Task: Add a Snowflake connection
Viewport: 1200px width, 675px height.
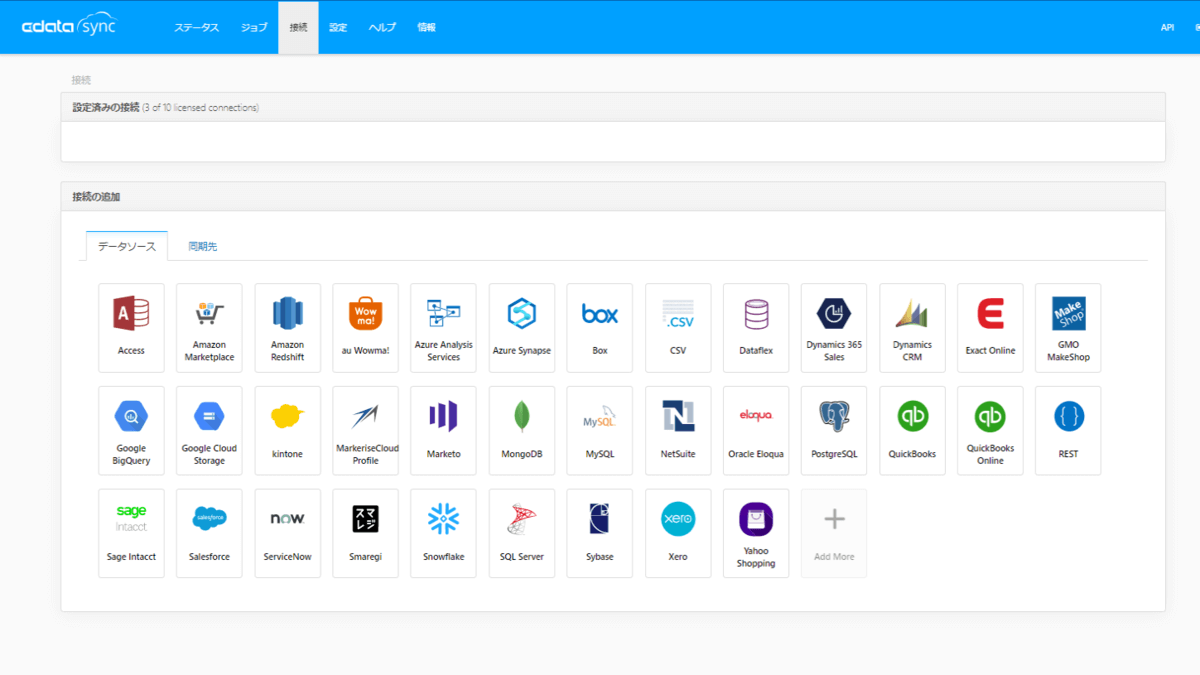Action: [x=443, y=533]
